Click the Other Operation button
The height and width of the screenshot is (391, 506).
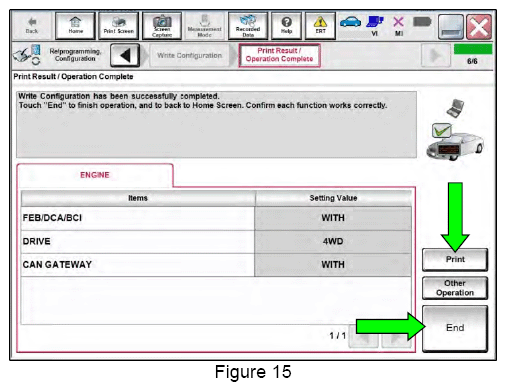pyautogui.click(x=455, y=288)
